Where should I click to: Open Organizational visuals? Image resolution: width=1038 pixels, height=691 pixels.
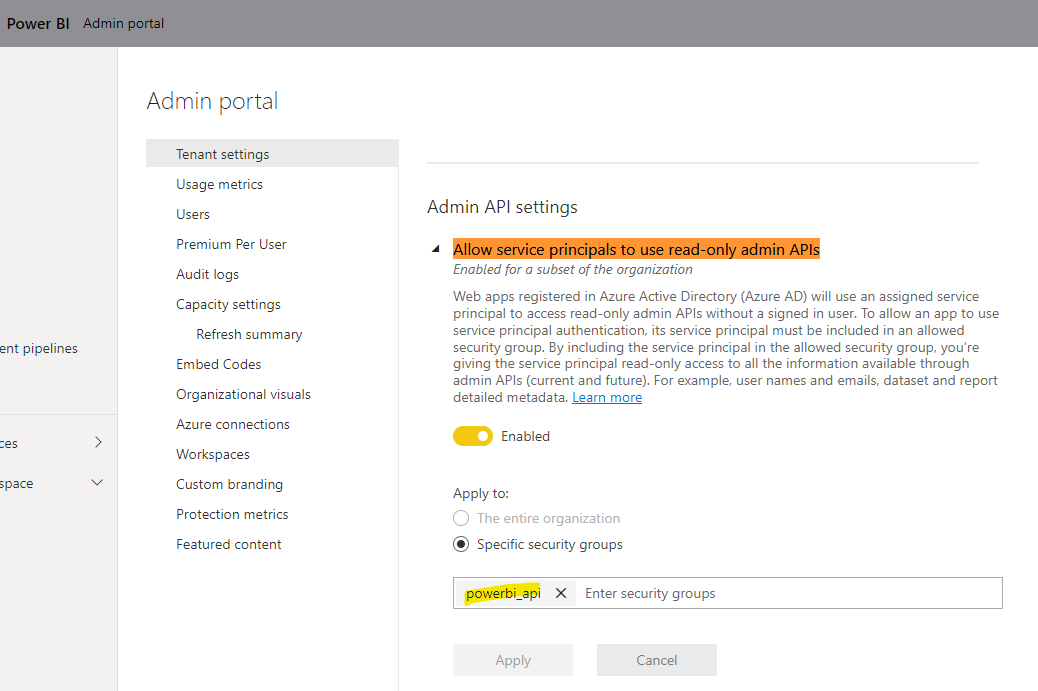[x=243, y=394]
